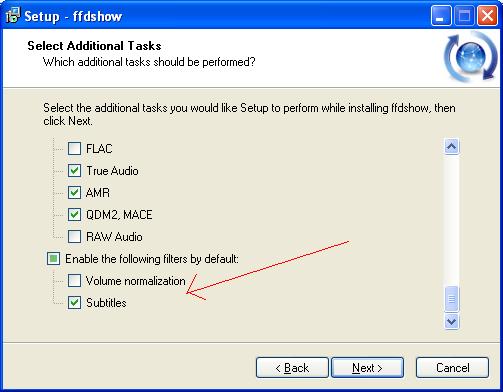The image size is (503, 392).
Task: Cancel the ffdshow setup
Action: pyautogui.click(x=452, y=368)
